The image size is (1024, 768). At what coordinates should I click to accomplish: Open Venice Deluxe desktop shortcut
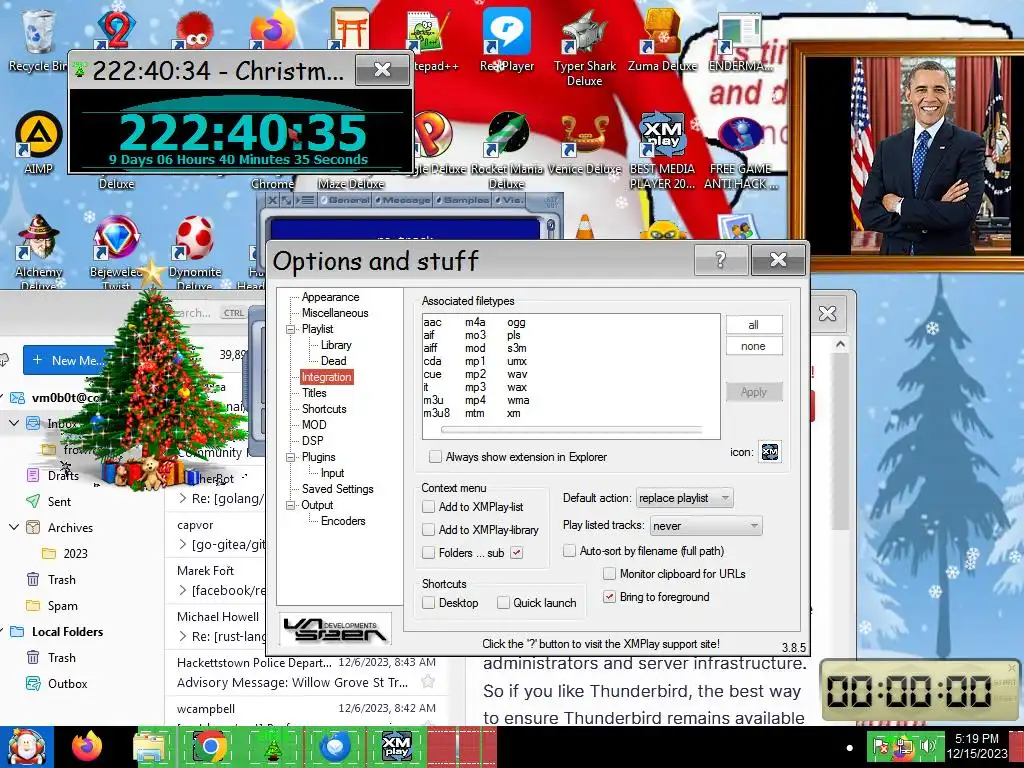click(584, 142)
